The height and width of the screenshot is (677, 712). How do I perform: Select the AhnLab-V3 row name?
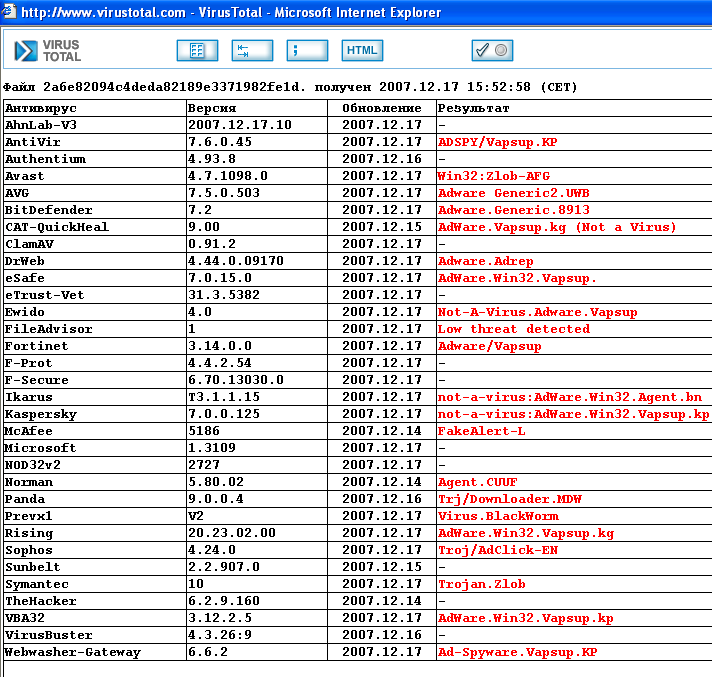pyautogui.click(x=40, y=125)
